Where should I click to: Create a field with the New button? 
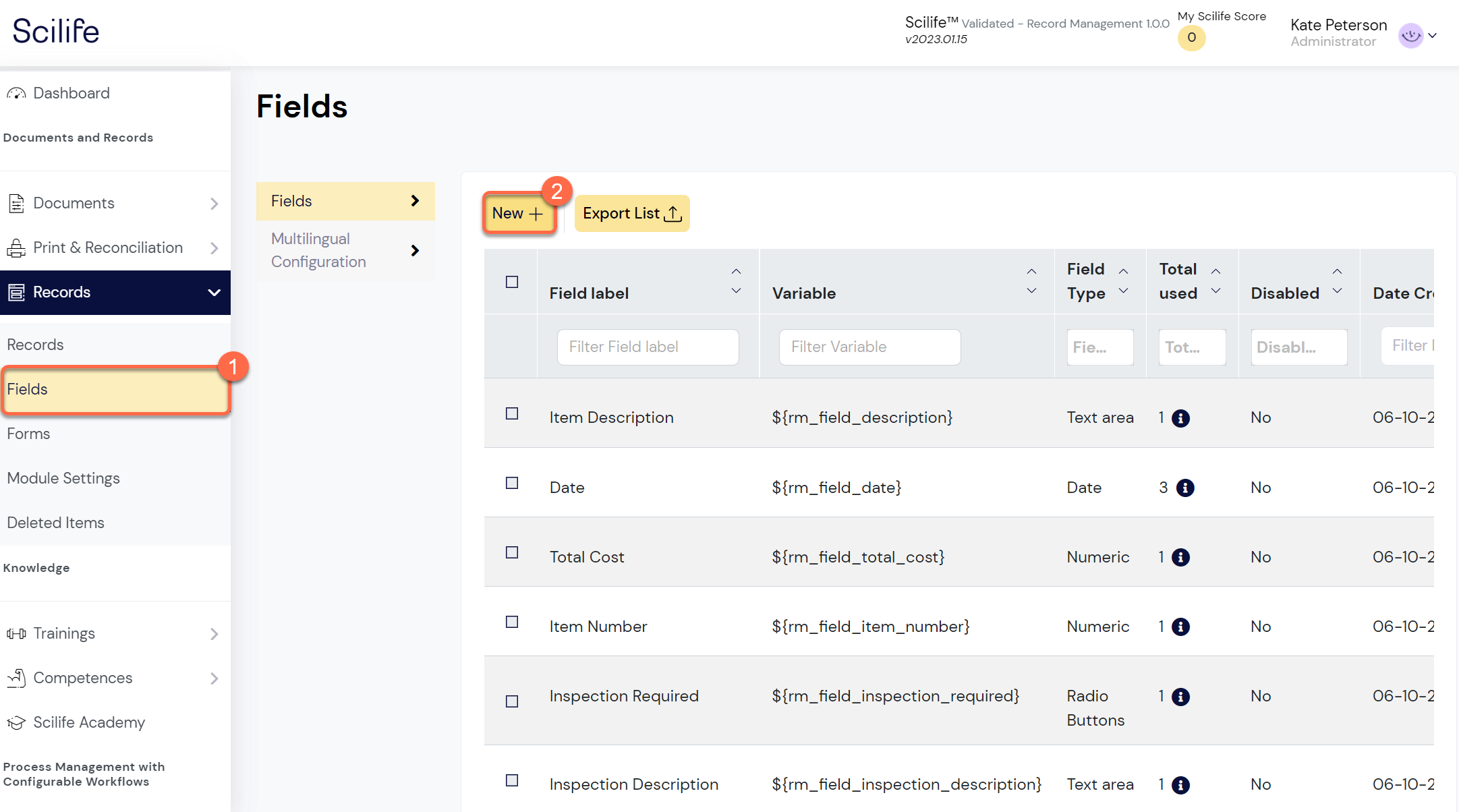(x=518, y=213)
